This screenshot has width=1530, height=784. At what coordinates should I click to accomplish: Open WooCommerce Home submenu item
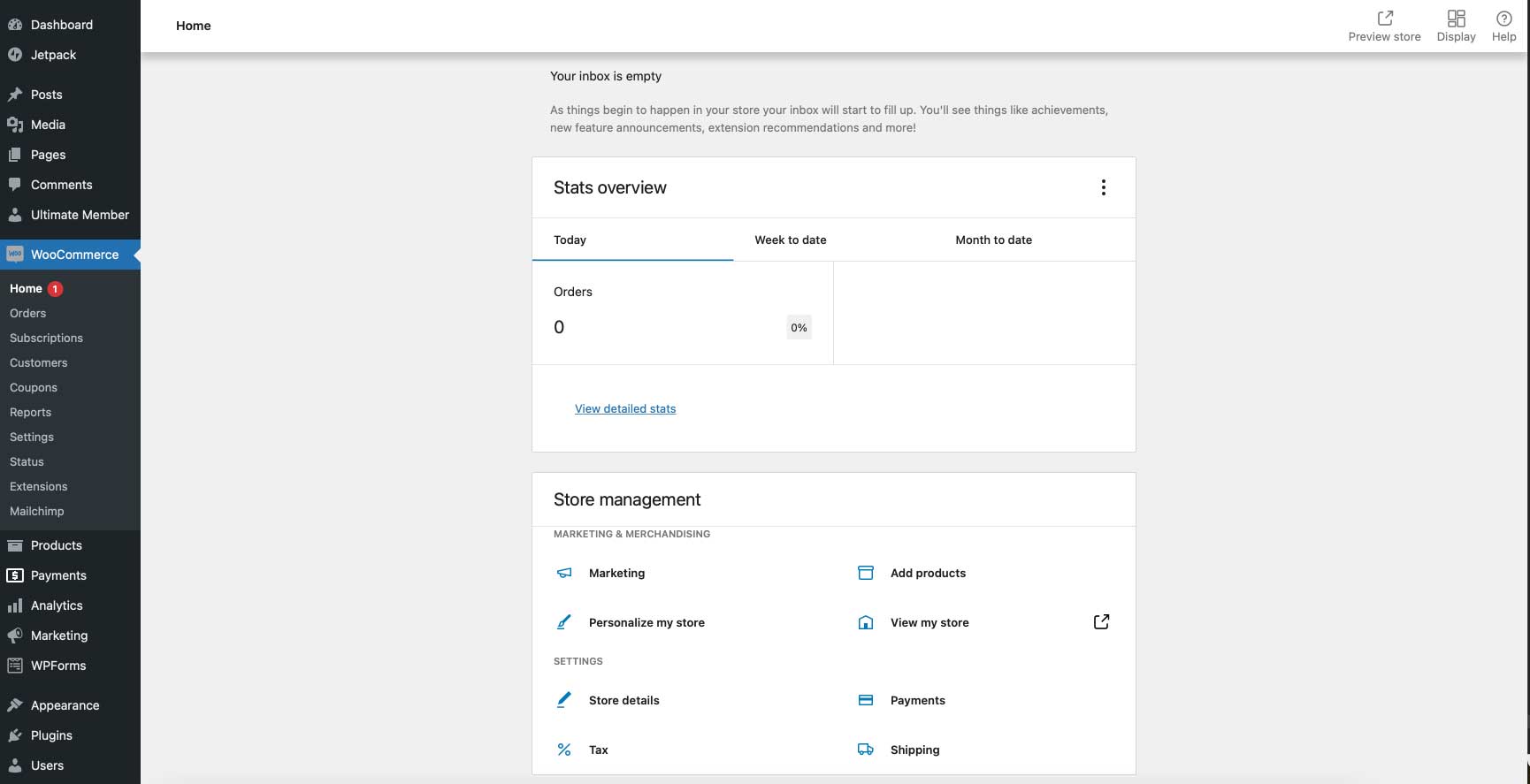click(x=26, y=288)
